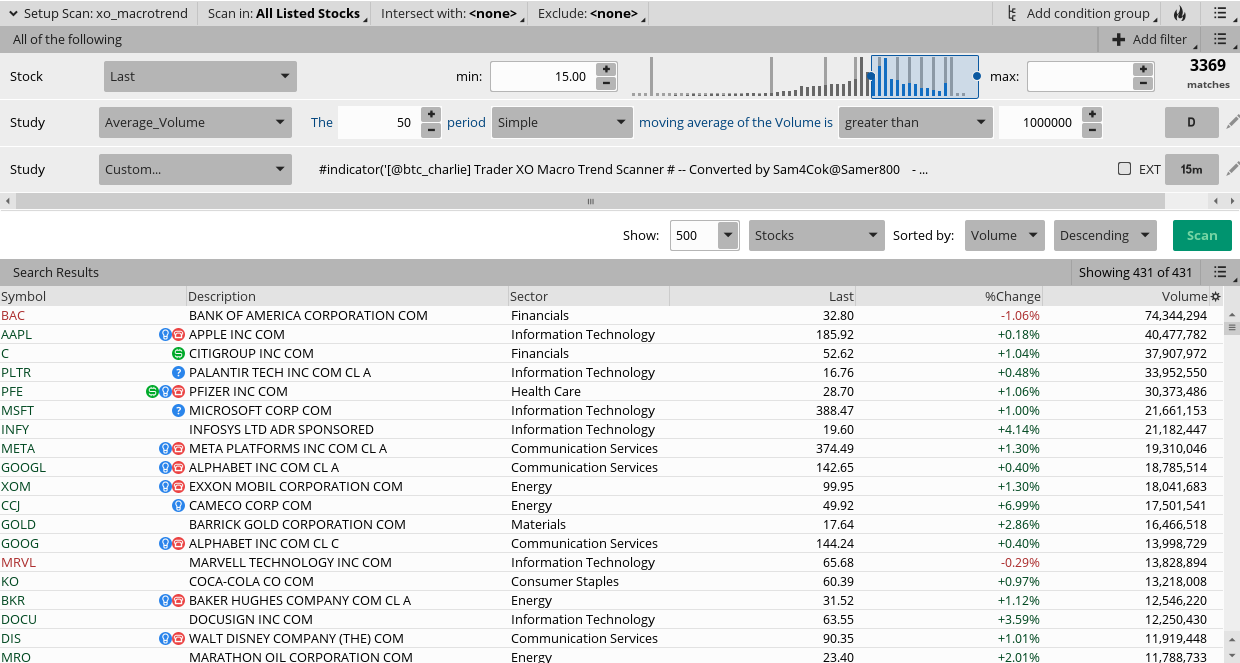Click the lightbulb icon beside XOM
Image resolution: width=1240 pixels, height=663 pixels.
coord(165,487)
